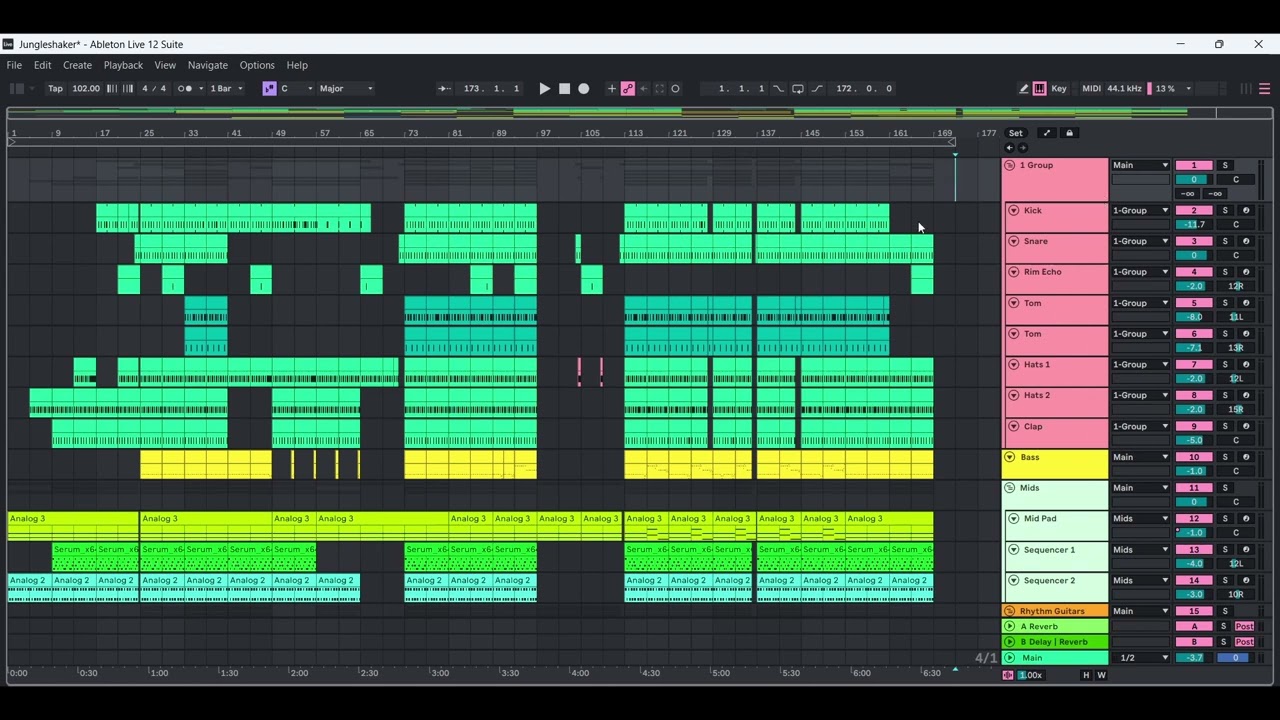Toggle Snare track activator 3
1280x720 pixels.
click(1194, 241)
